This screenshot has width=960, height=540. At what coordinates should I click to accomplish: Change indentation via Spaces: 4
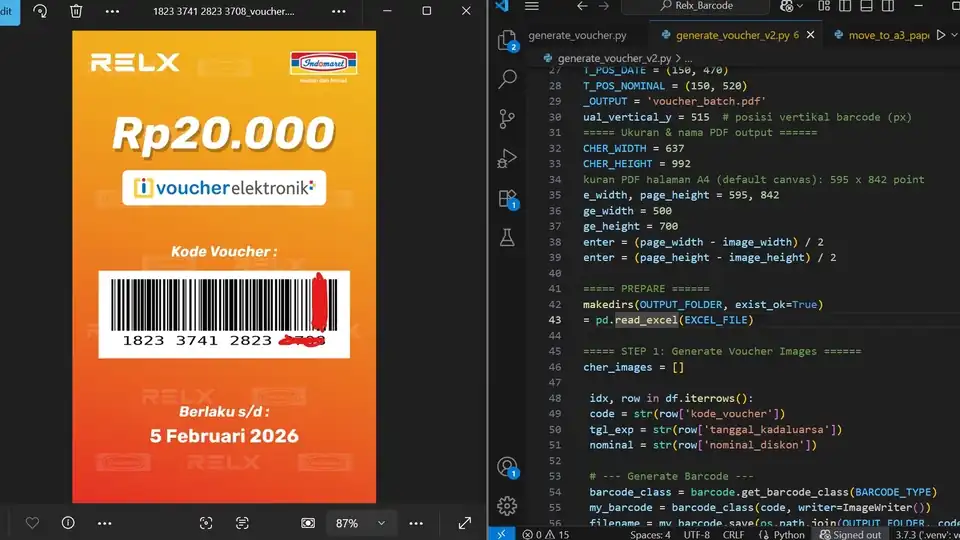[650, 534]
